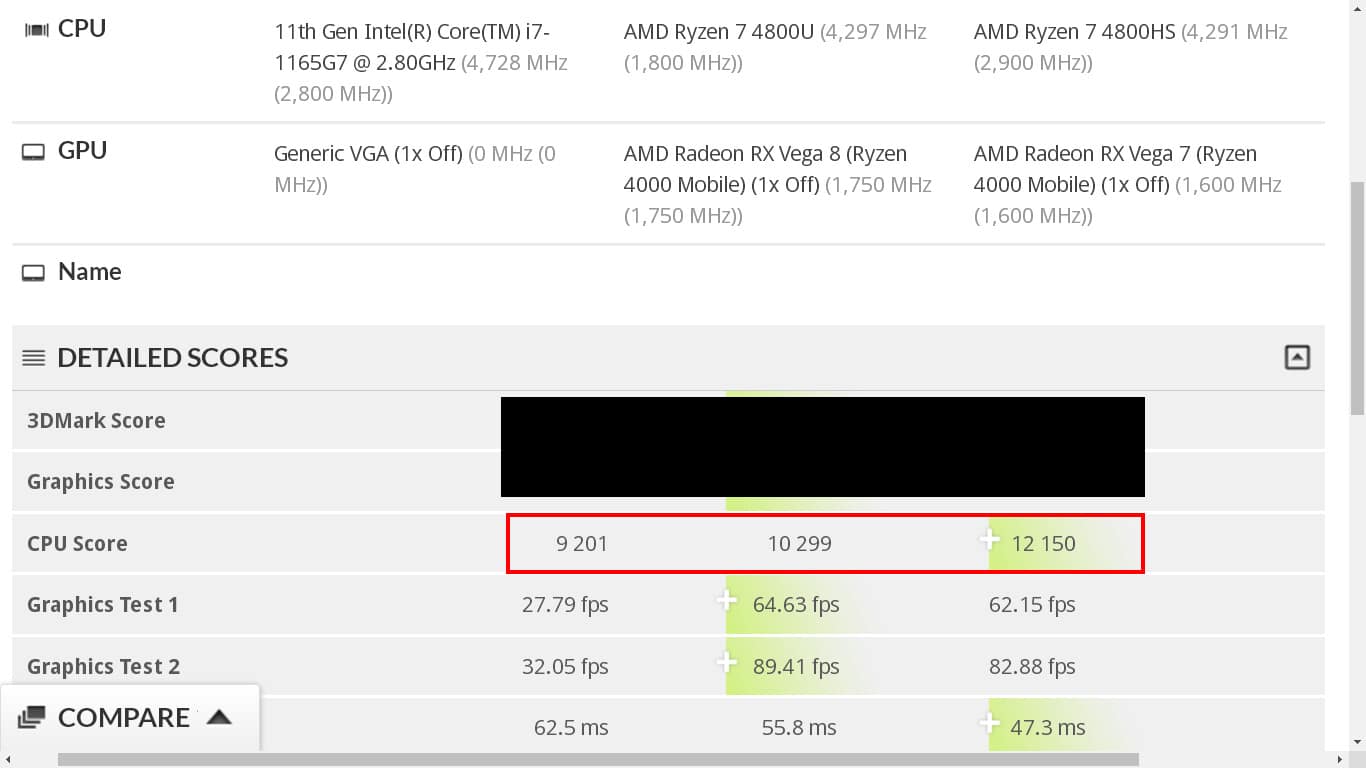Viewport: 1366px width, 768px height.
Task: Click the horizontal scrollbar right arrow
Action: point(1340,760)
